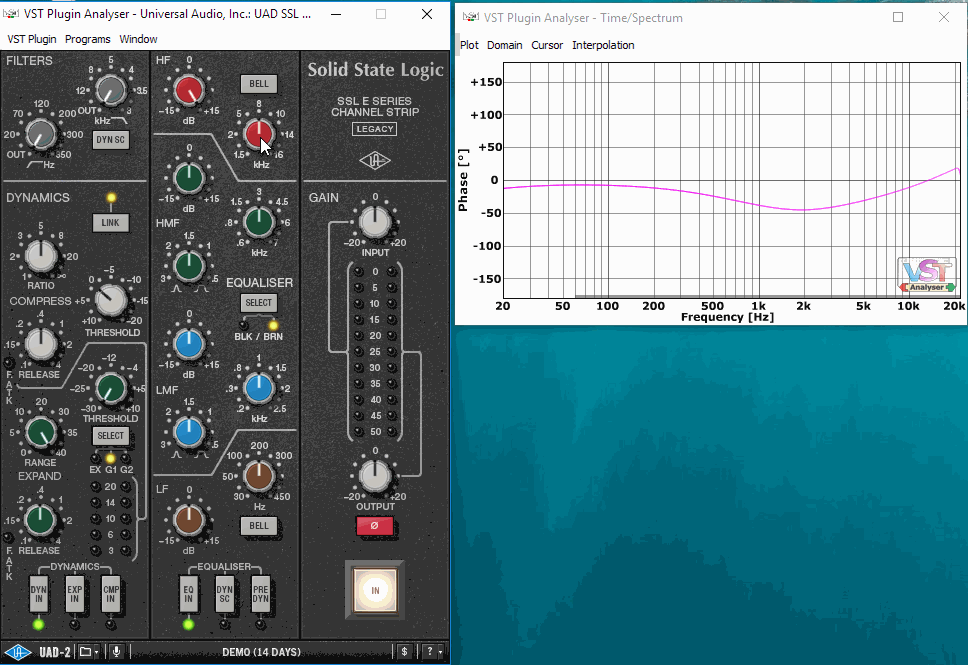Image resolution: width=968 pixels, height=665 pixels.
Task: Click the LEGACY badge label
Action: 375,129
